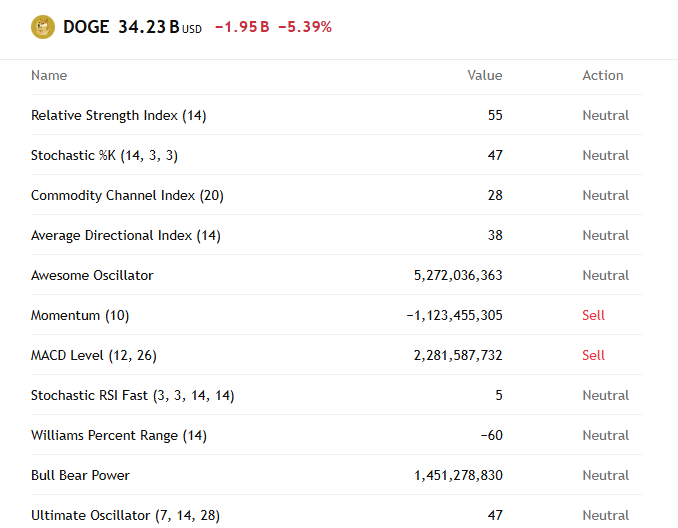Click the Sell action for Momentum
Screen dimensions: 678x528
coord(593,315)
